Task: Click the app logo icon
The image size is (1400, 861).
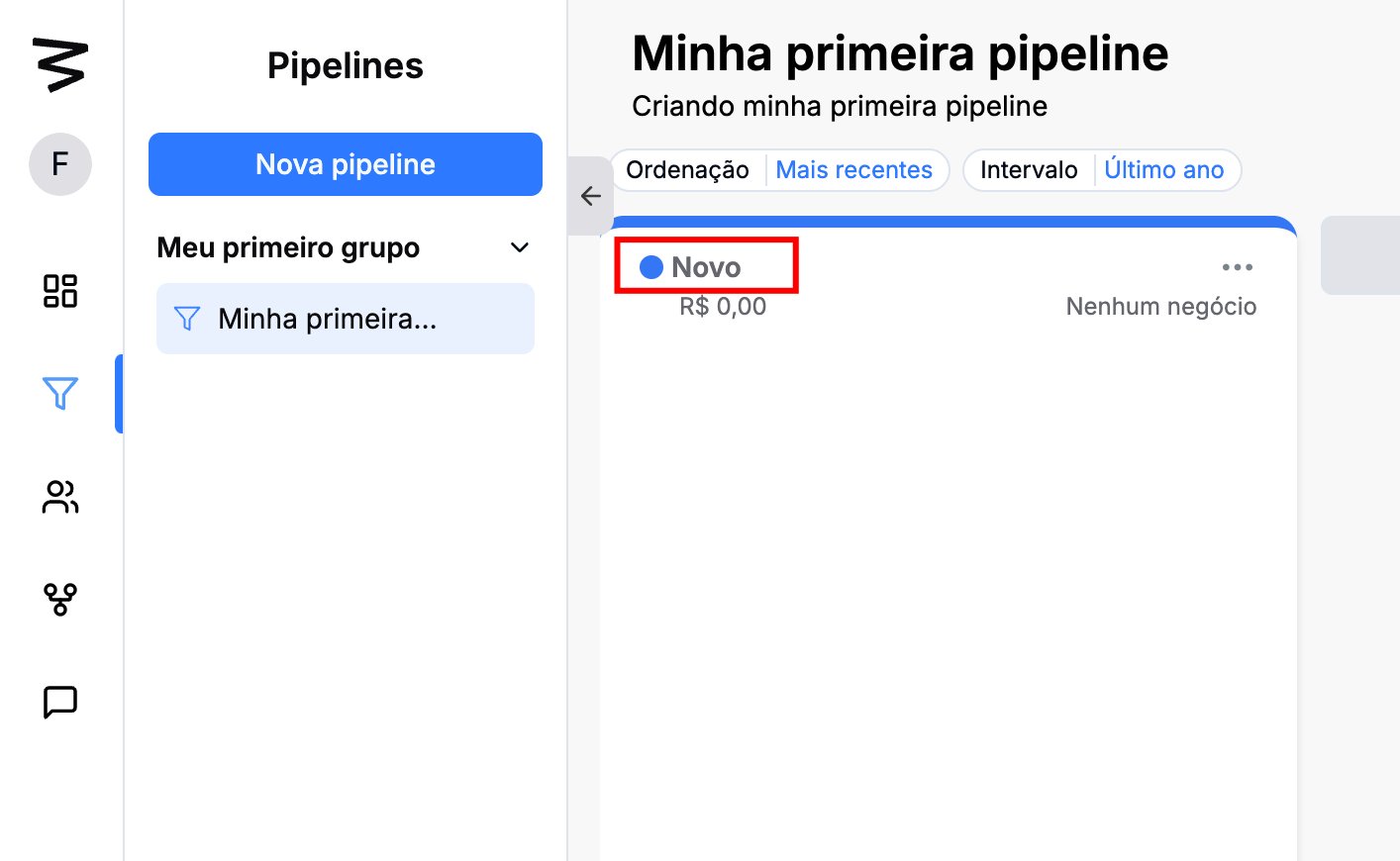Action: tap(59, 65)
